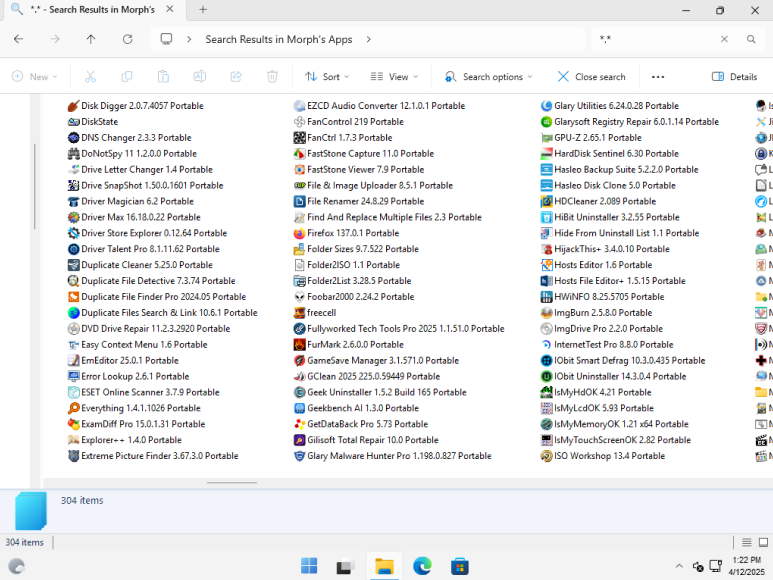Image resolution: width=773 pixels, height=580 pixels.
Task: Click the navigation pane vertical scrollbar
Action: (x=35, y=186)
